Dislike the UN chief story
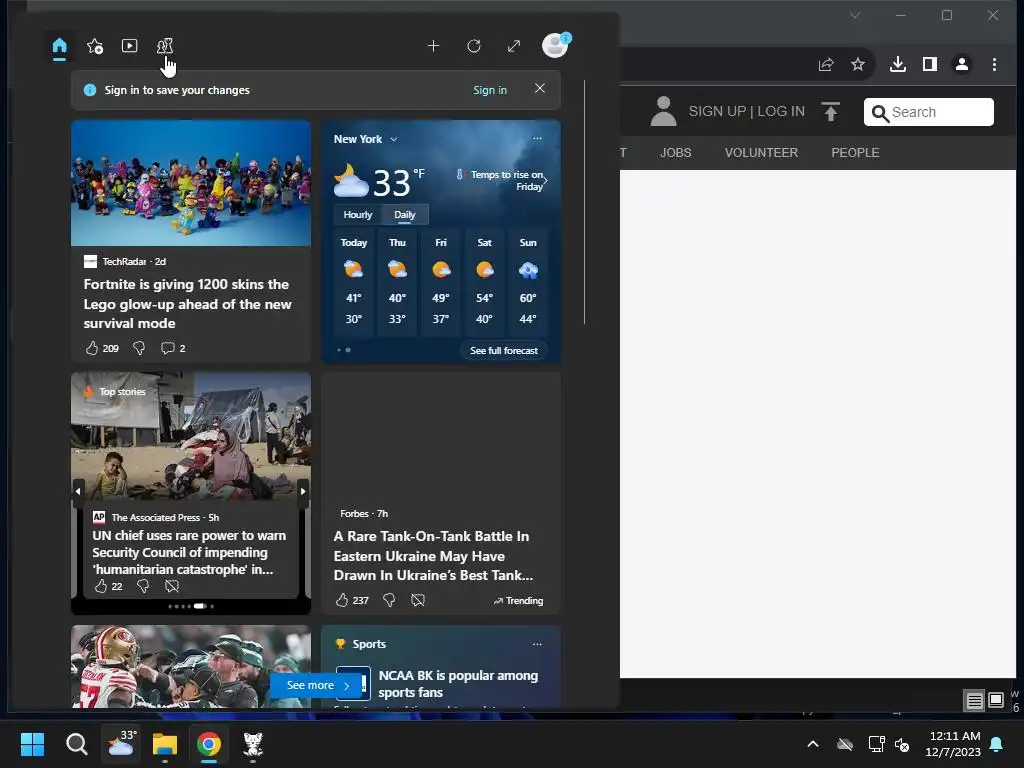This screenshot has height=768, width=1024. click(143, 586)
